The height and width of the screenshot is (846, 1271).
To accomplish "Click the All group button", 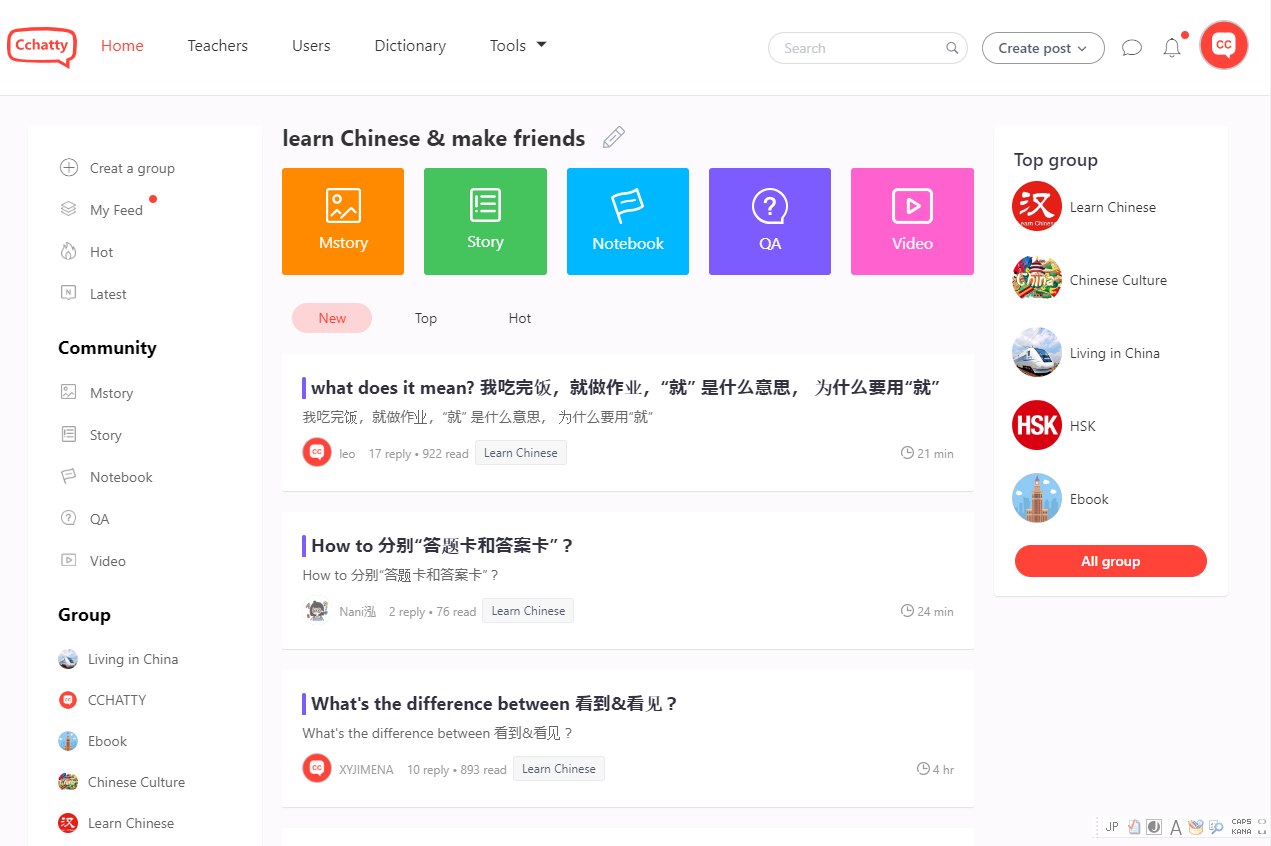I will click(1110, 561).
